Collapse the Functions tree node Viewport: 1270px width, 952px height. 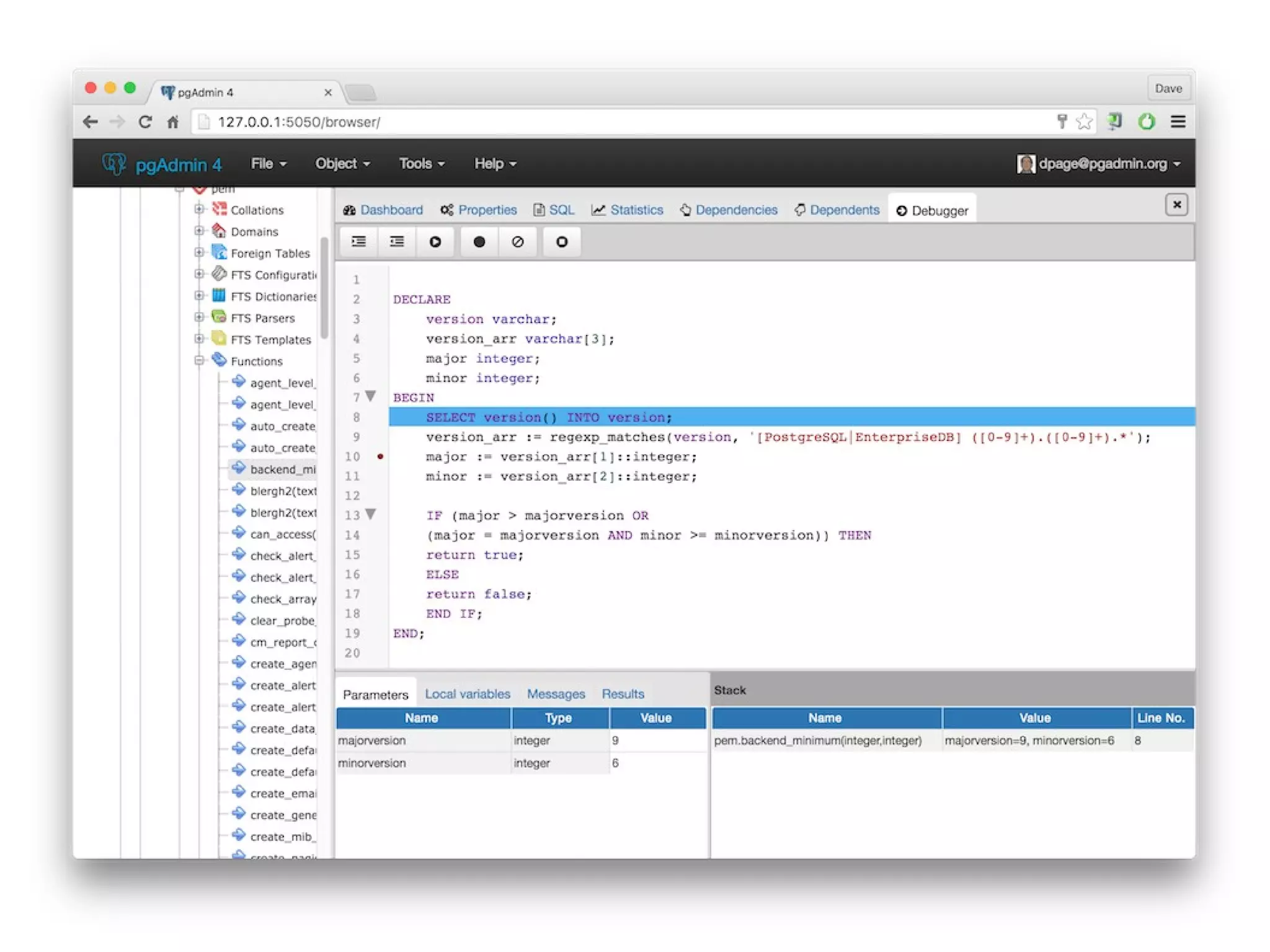tap(199, 361)
